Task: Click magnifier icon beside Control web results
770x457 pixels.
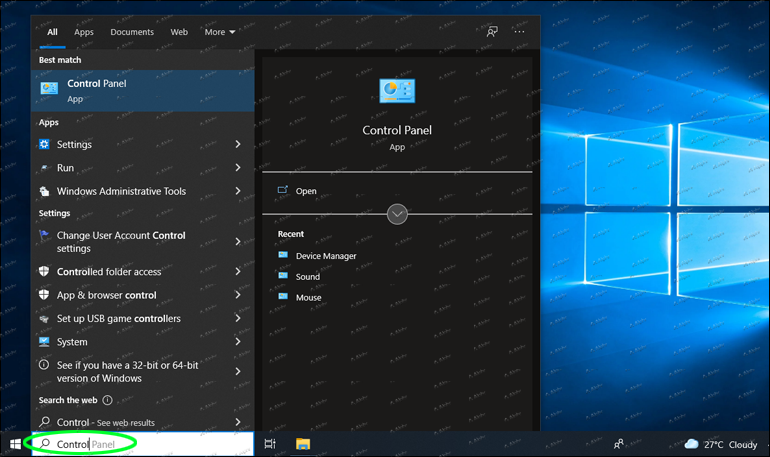Action: coord(45,422)
